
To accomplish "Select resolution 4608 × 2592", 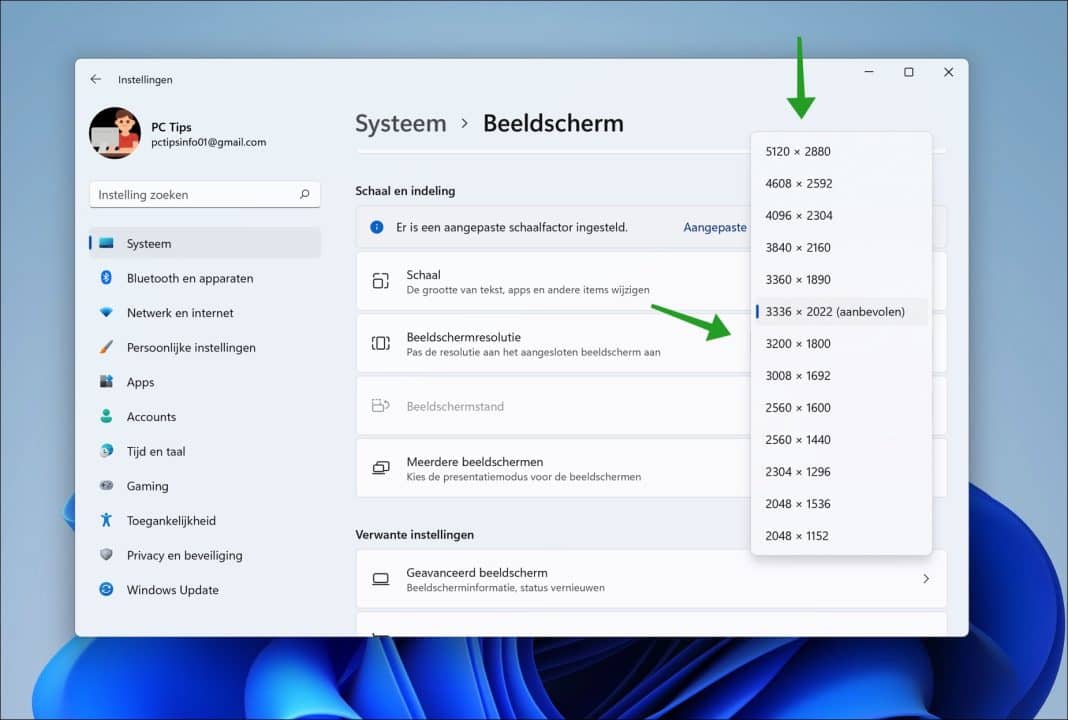I will tap(841, 183).
